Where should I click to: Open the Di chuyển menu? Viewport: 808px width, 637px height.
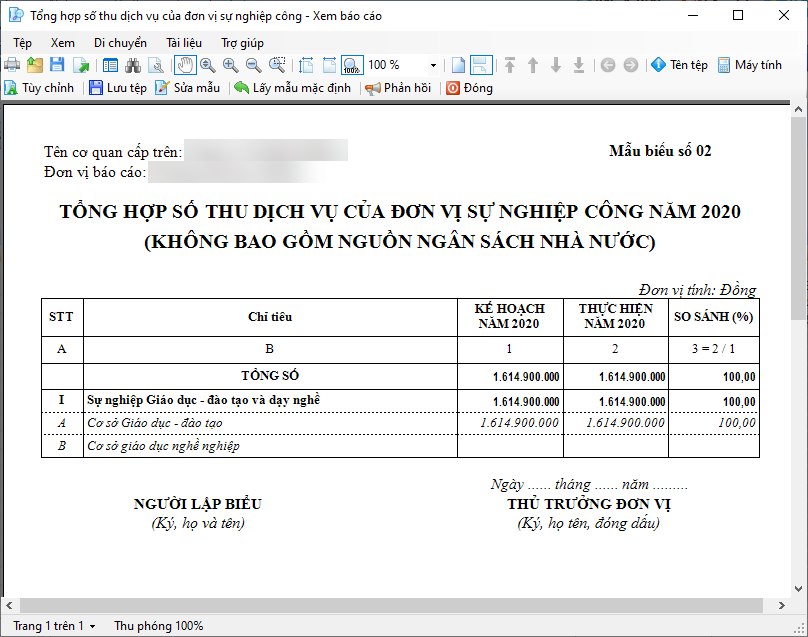coord(120,43)
